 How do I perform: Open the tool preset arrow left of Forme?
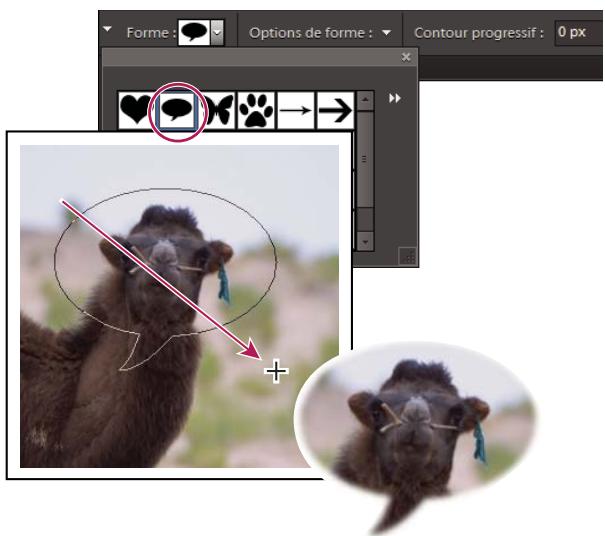108,29
